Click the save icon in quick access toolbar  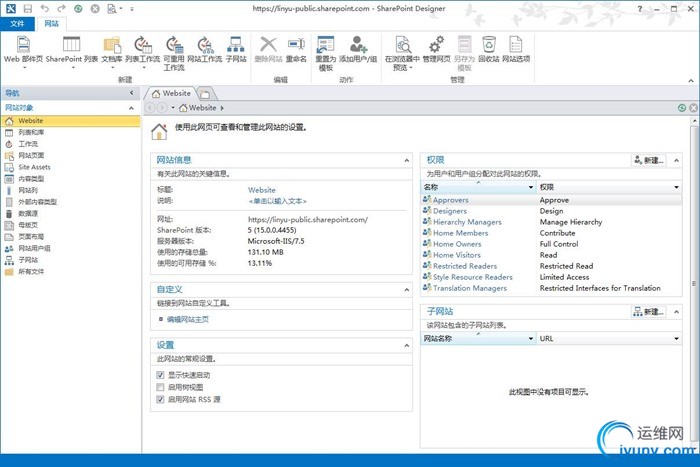point(28,8)
